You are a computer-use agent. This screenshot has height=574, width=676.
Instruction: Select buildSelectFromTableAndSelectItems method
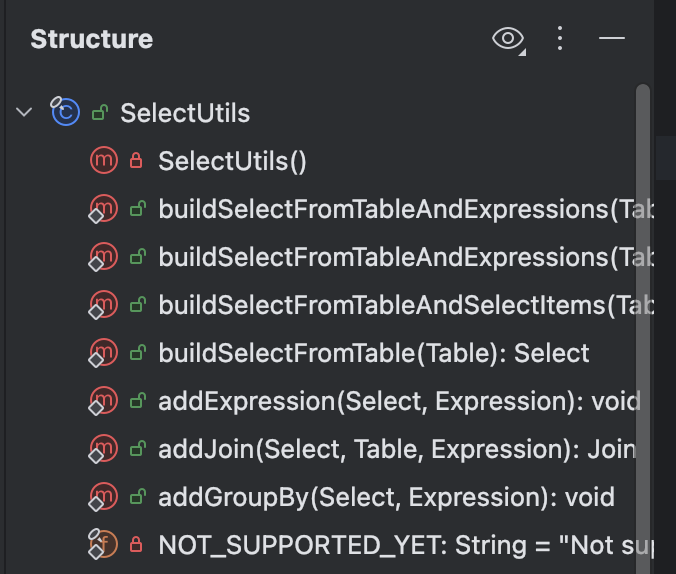pos(406,305)
